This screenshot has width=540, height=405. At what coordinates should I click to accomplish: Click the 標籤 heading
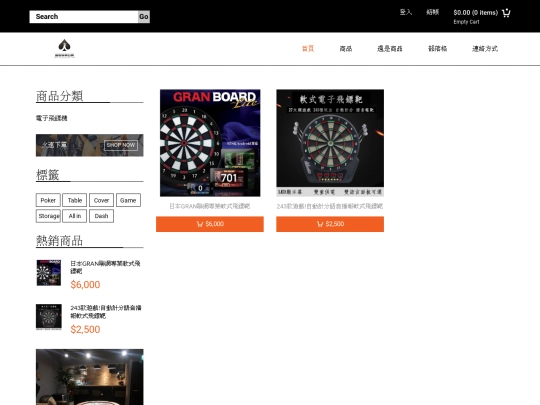[x=48, y=175]
